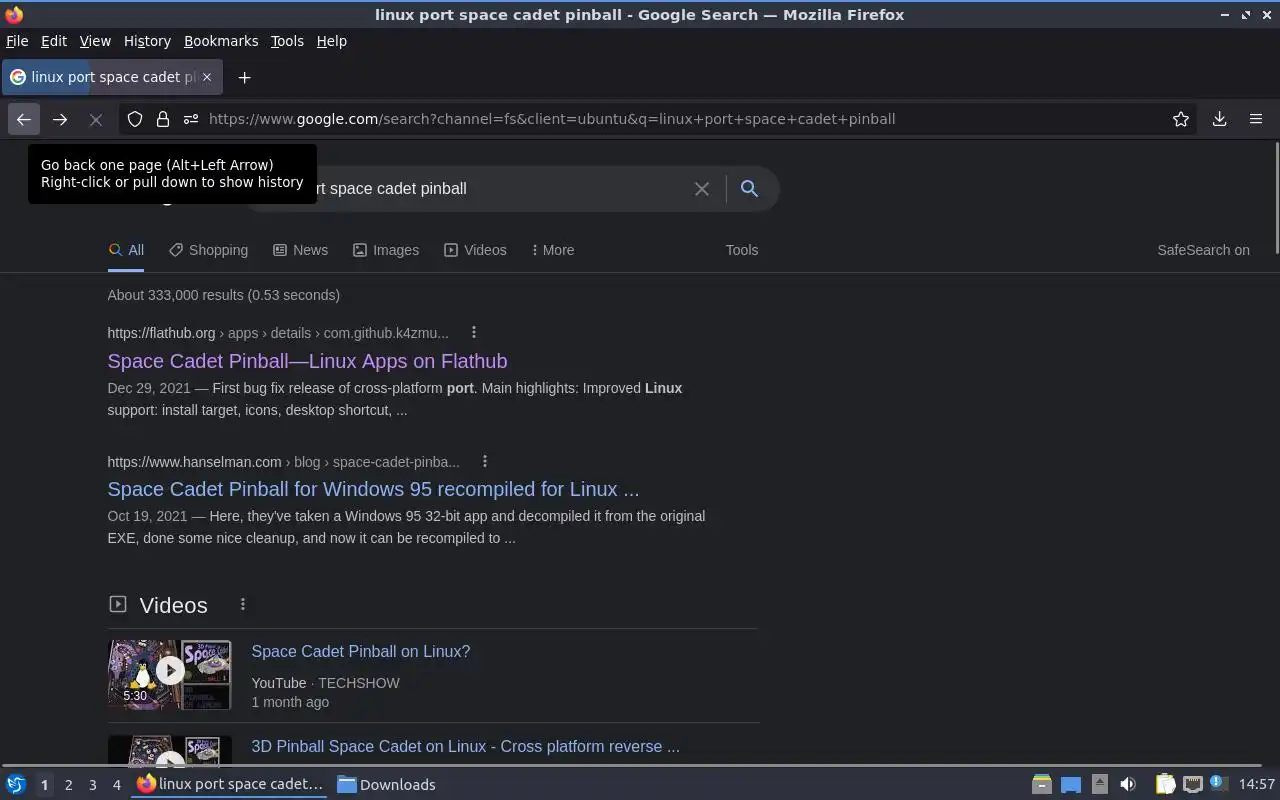Switch to Images results
This screenshot has width=1280, height=800.
point(386,250)
